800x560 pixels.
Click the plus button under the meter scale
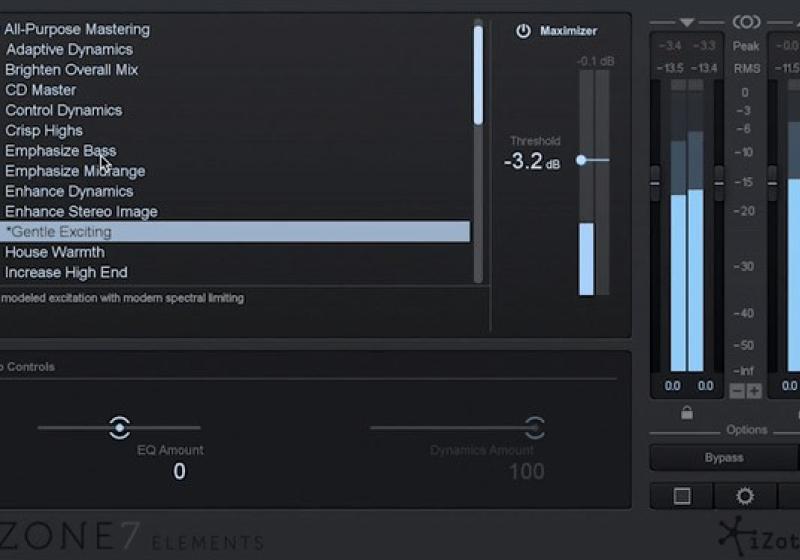pyautogui.click(x=754, y=391)
